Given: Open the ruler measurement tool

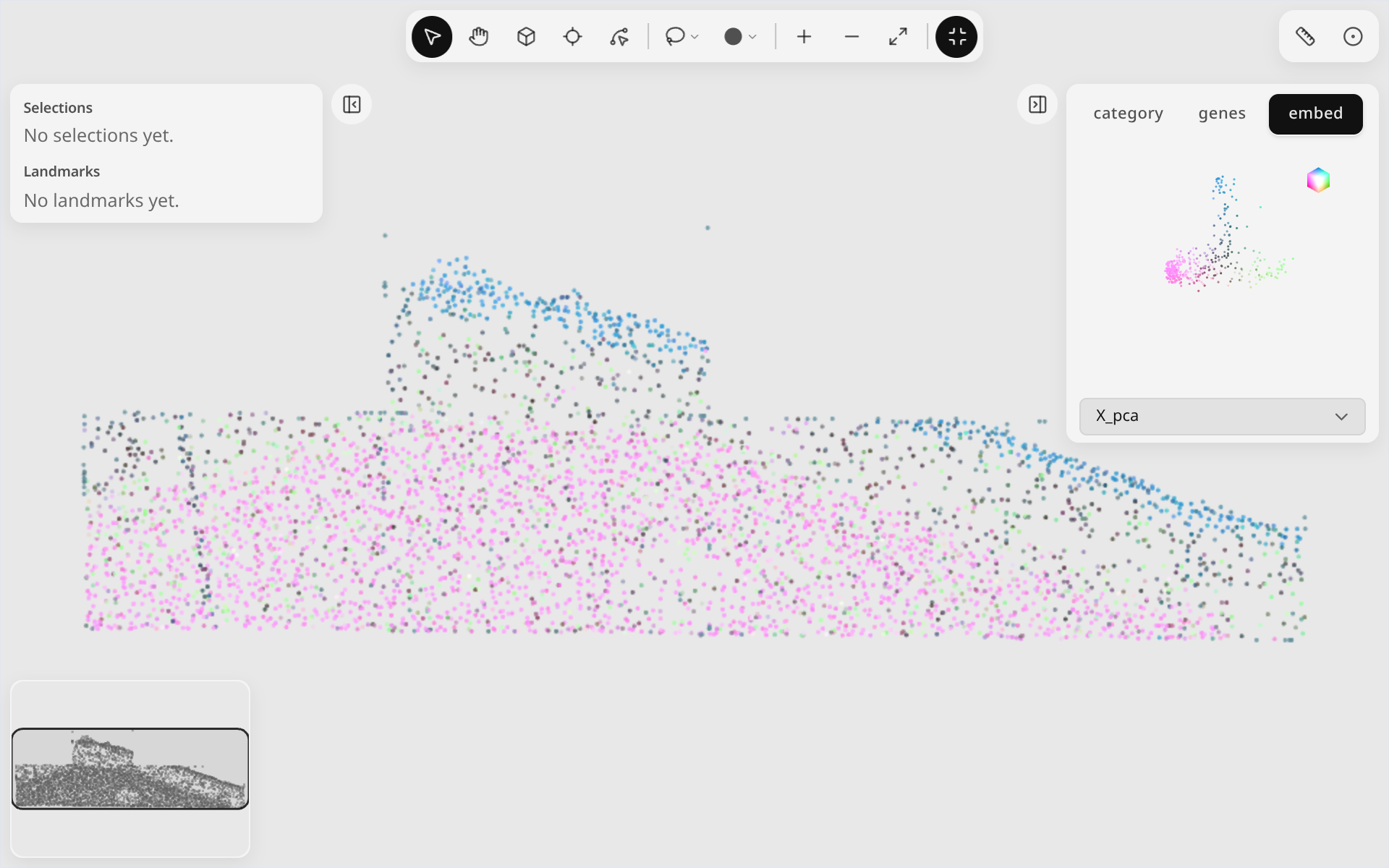Looking at the screenshot, I should (x=1305, y=37).
